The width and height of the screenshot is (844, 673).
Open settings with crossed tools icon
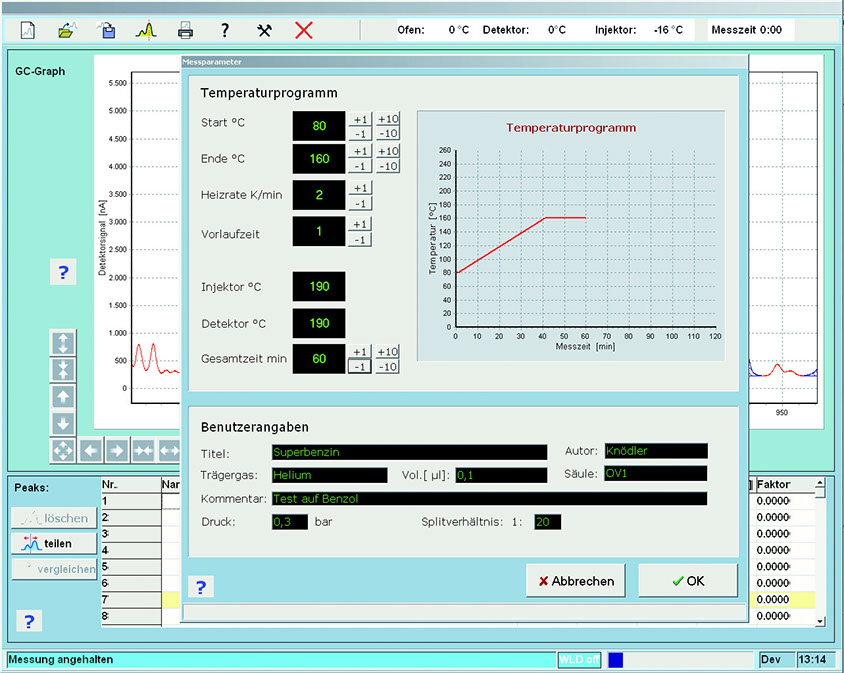tap(264, 29)
